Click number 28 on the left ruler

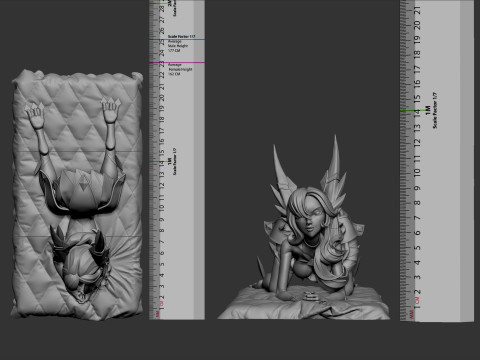coord(162,9)
